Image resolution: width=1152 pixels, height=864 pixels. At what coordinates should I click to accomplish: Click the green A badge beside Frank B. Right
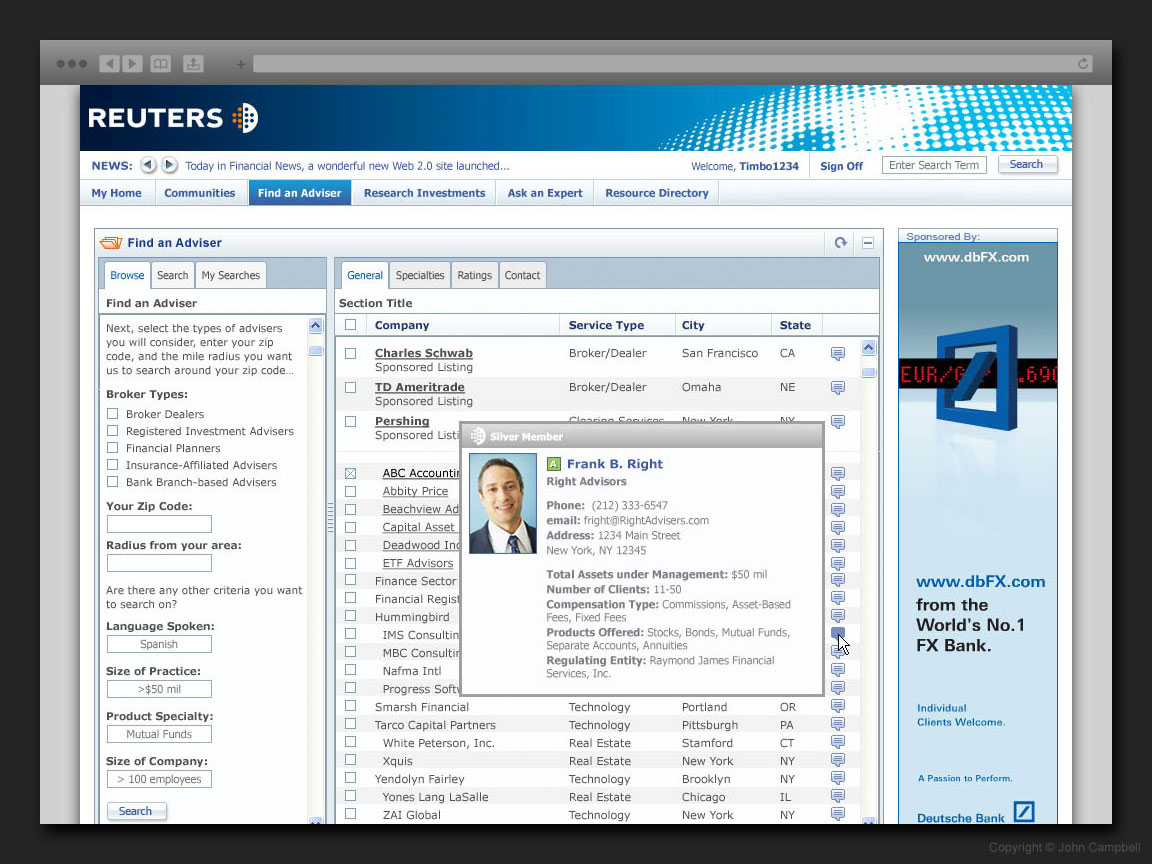point(554,464)
